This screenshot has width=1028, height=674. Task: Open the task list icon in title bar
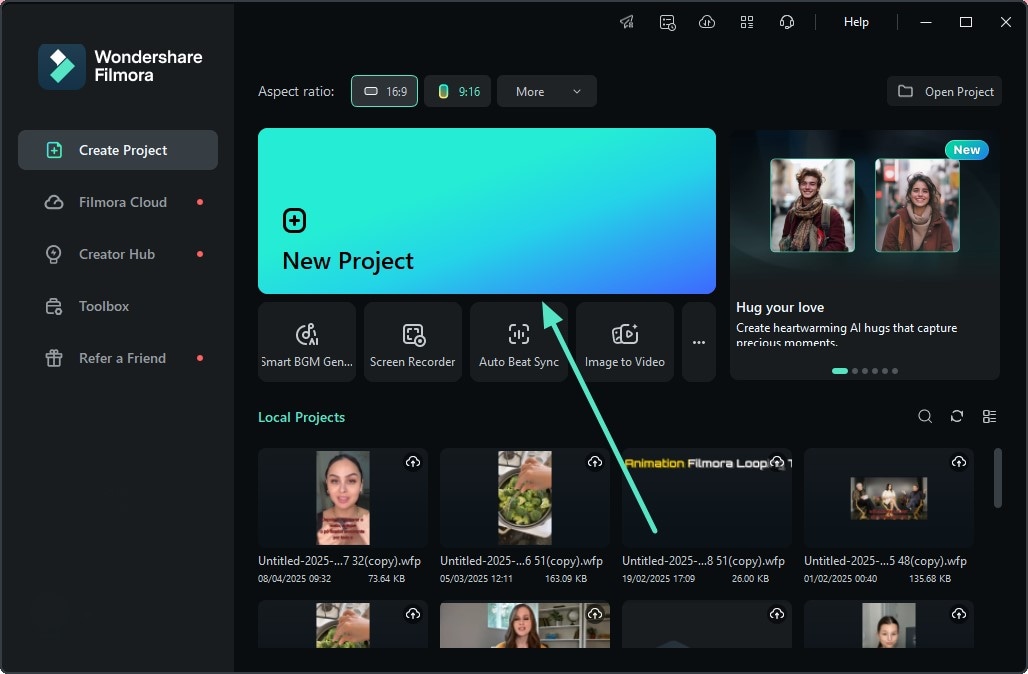(x=667, y=22)
